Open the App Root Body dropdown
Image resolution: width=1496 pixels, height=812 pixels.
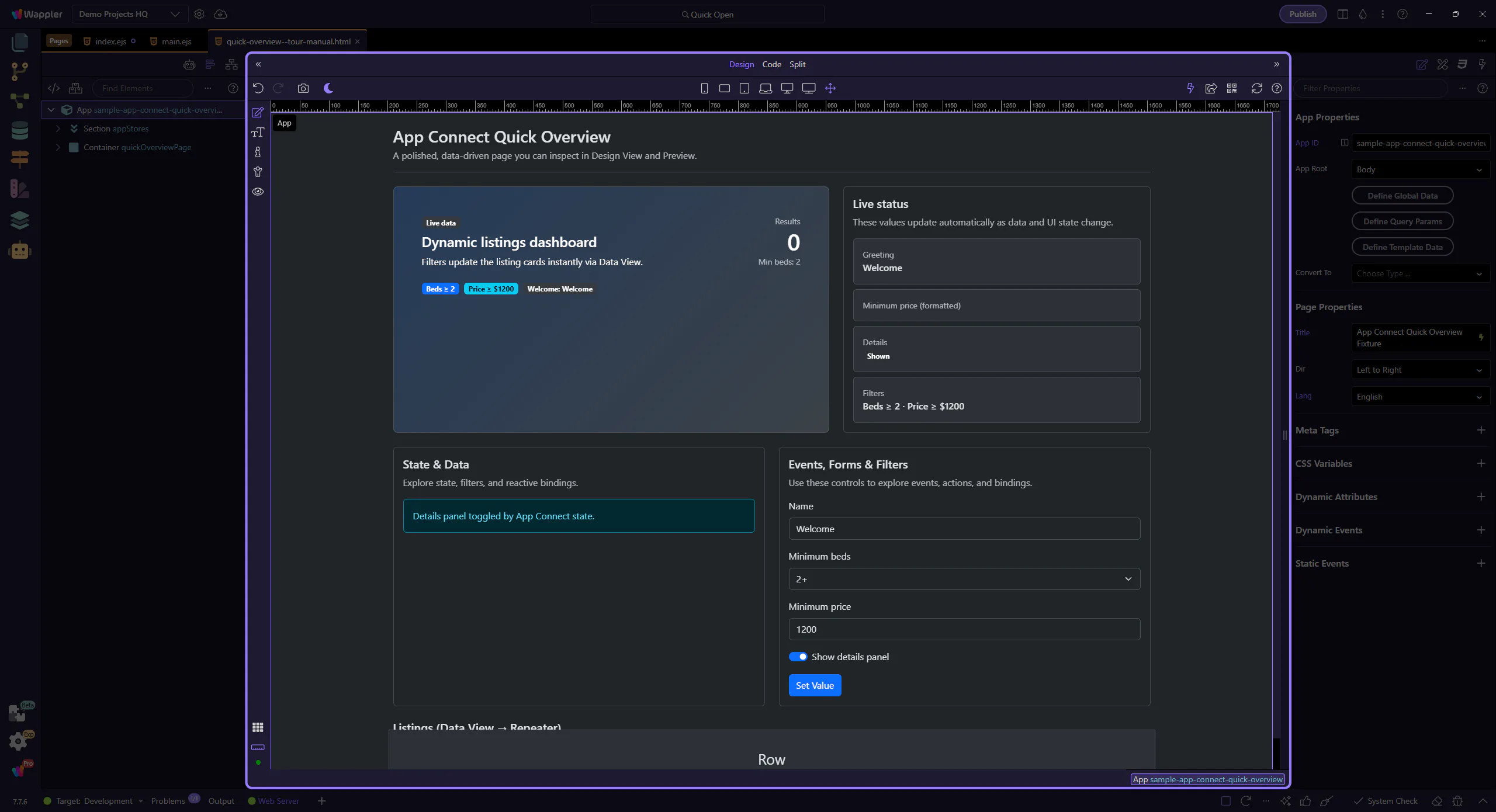tap(1419, 169)
